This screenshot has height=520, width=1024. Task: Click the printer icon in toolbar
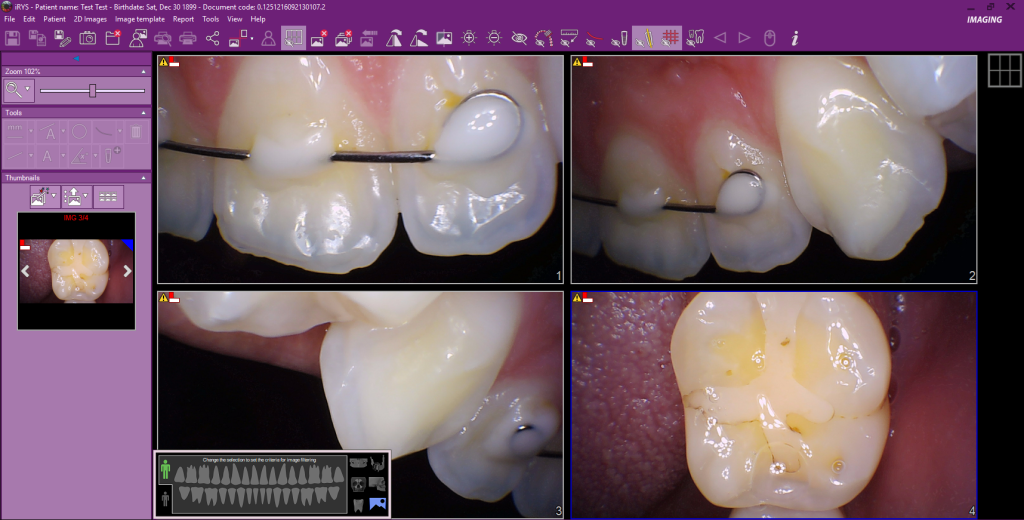coord(188,38)
